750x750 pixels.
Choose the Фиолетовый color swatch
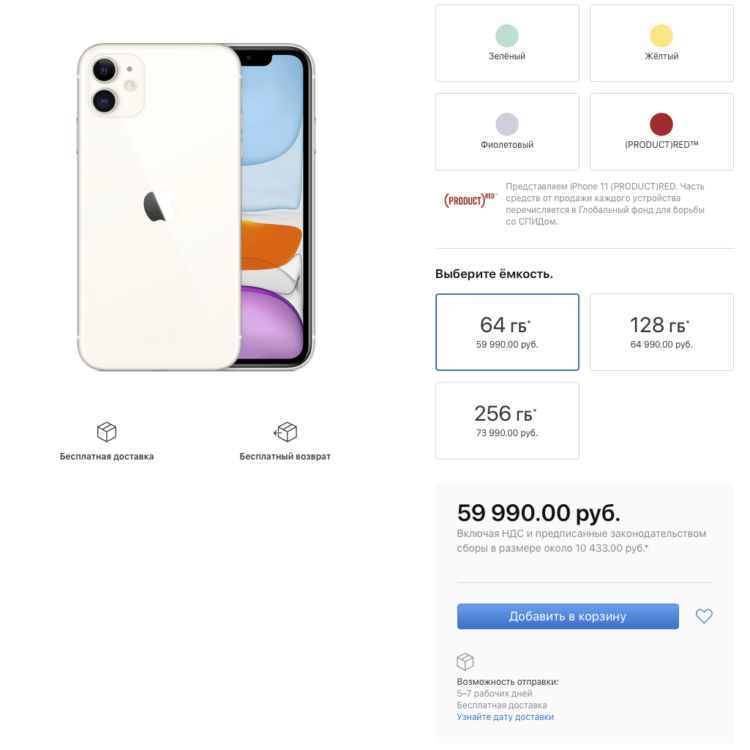pos(507,132)
